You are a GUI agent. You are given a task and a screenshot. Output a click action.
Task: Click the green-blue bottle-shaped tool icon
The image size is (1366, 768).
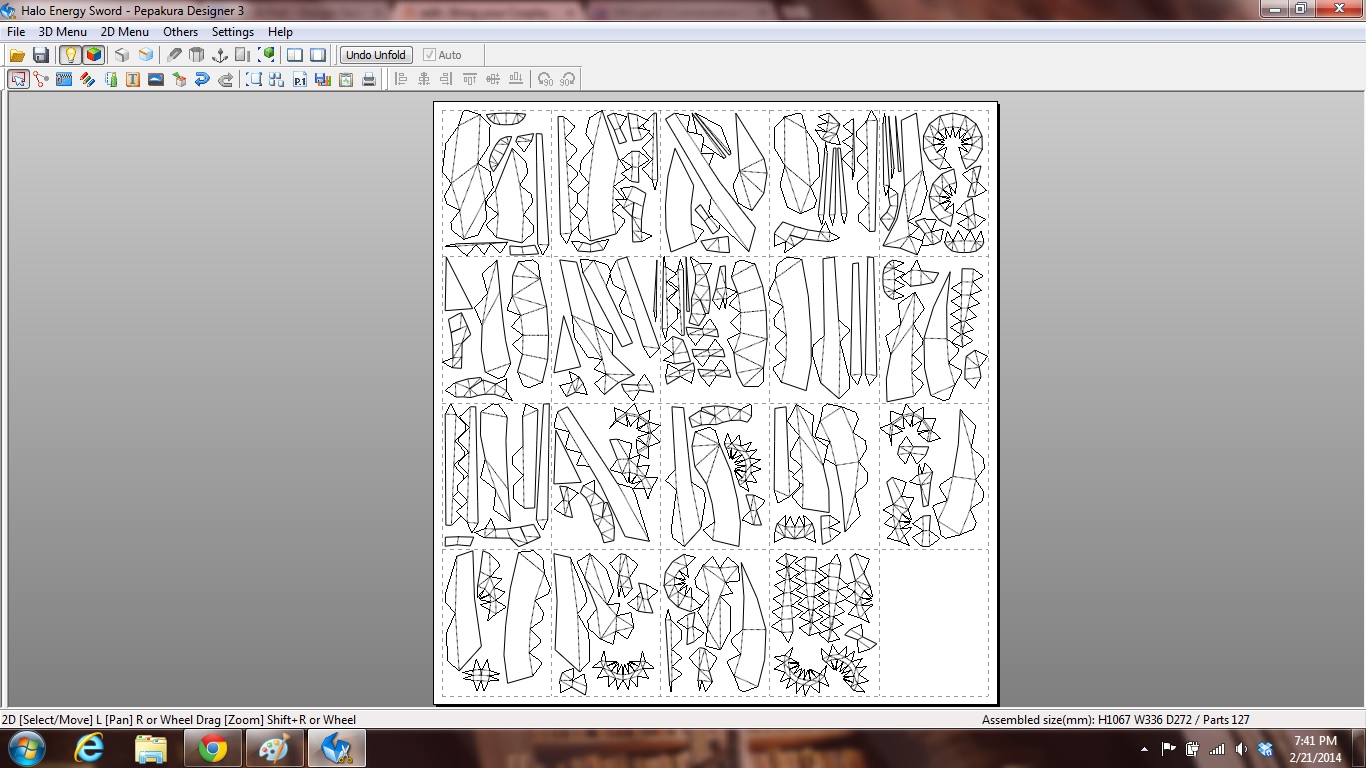110,80
